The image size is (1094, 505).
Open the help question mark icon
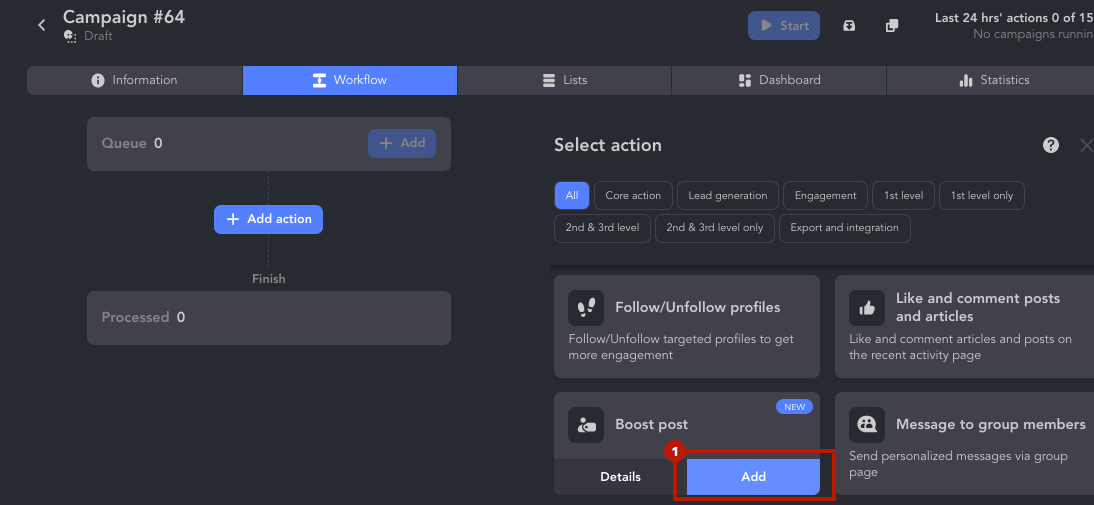click(1051, 145)
